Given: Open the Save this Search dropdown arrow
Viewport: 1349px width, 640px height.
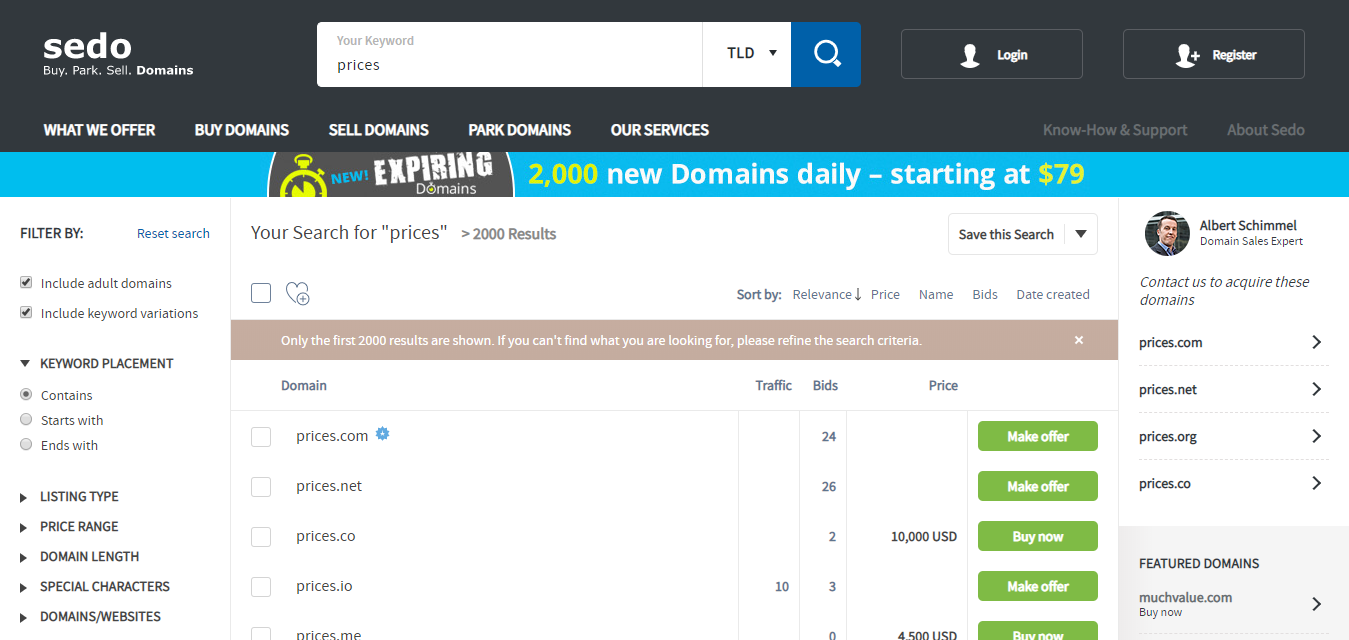Looking at the screenshot, I should [1081, 234].
